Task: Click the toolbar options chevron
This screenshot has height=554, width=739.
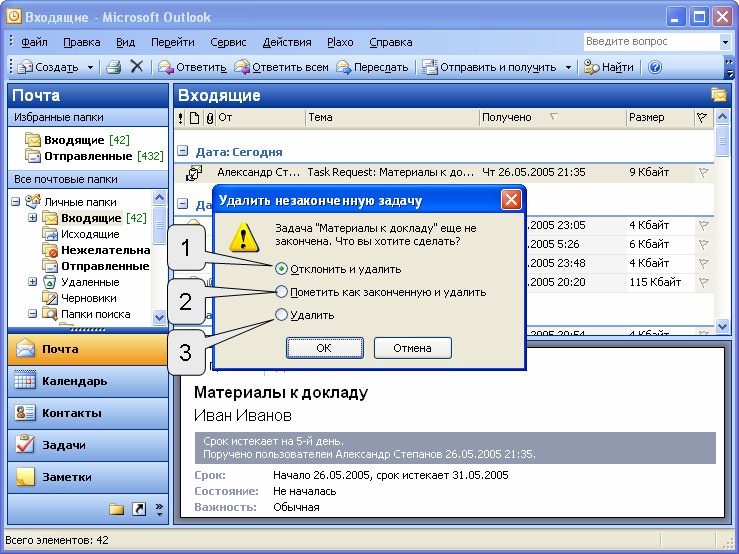Action: tap(730, 67)
